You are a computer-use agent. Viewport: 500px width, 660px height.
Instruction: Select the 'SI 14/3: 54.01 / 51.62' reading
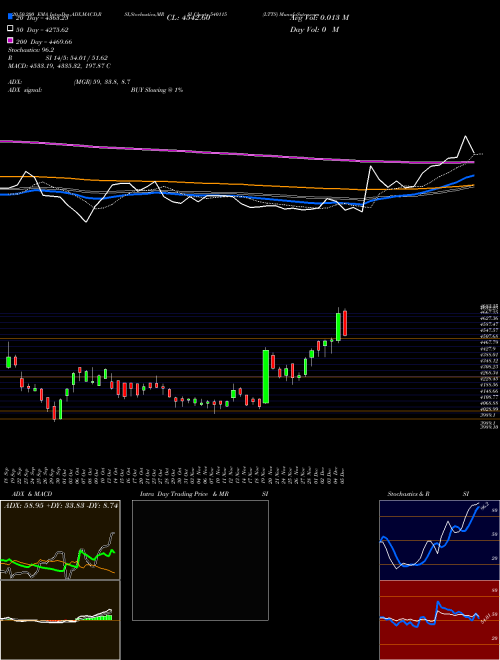tap(77, 58)
